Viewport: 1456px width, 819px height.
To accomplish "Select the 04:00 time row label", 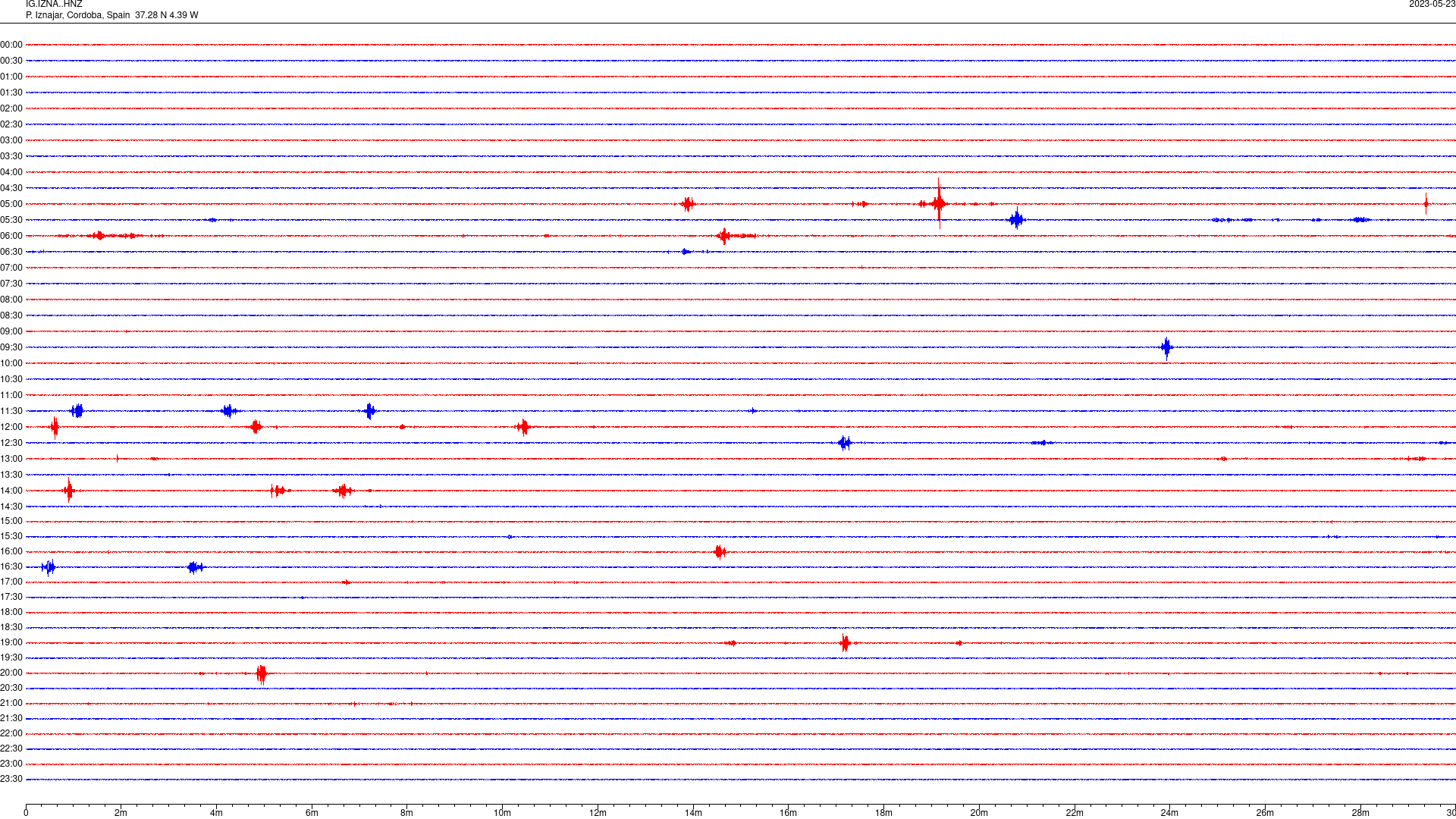I will click(11, 172).
